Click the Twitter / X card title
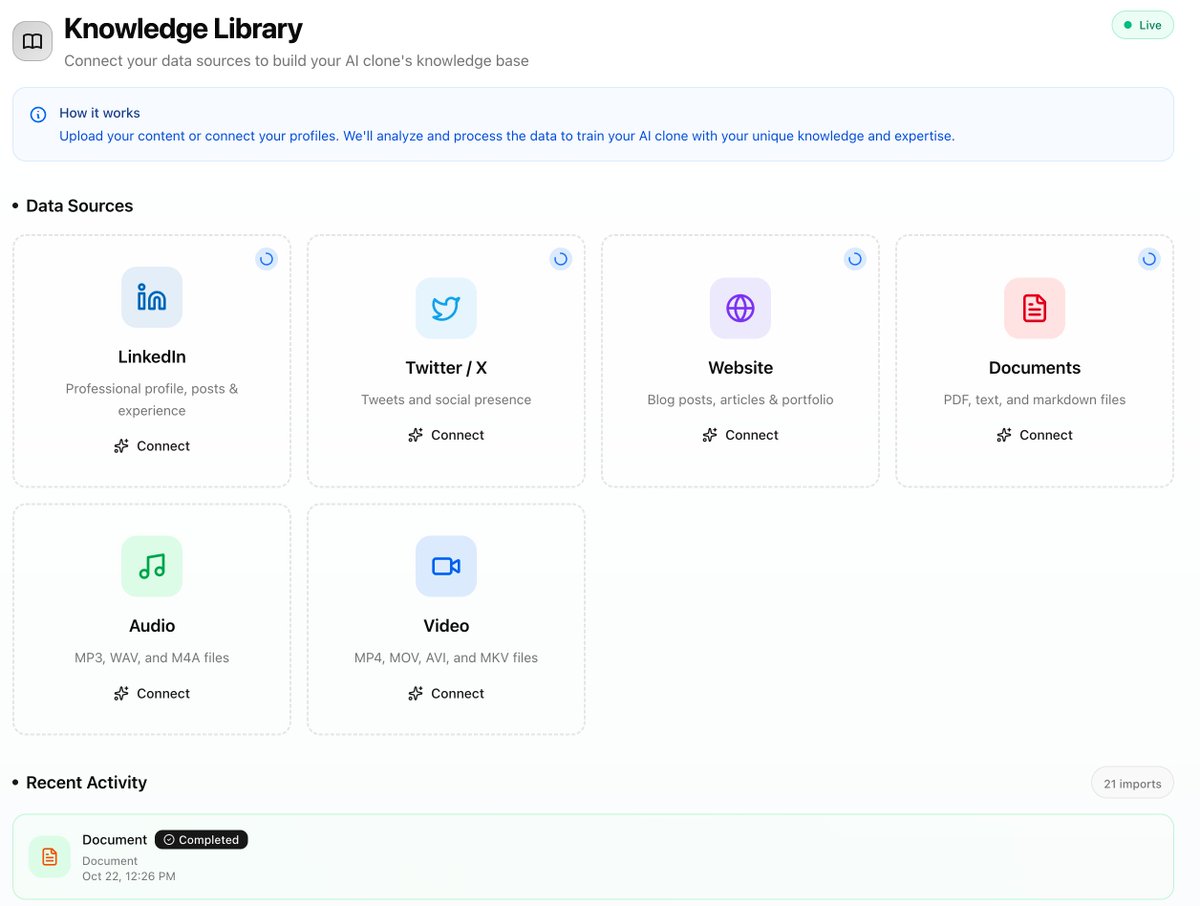 coord(446,368)
